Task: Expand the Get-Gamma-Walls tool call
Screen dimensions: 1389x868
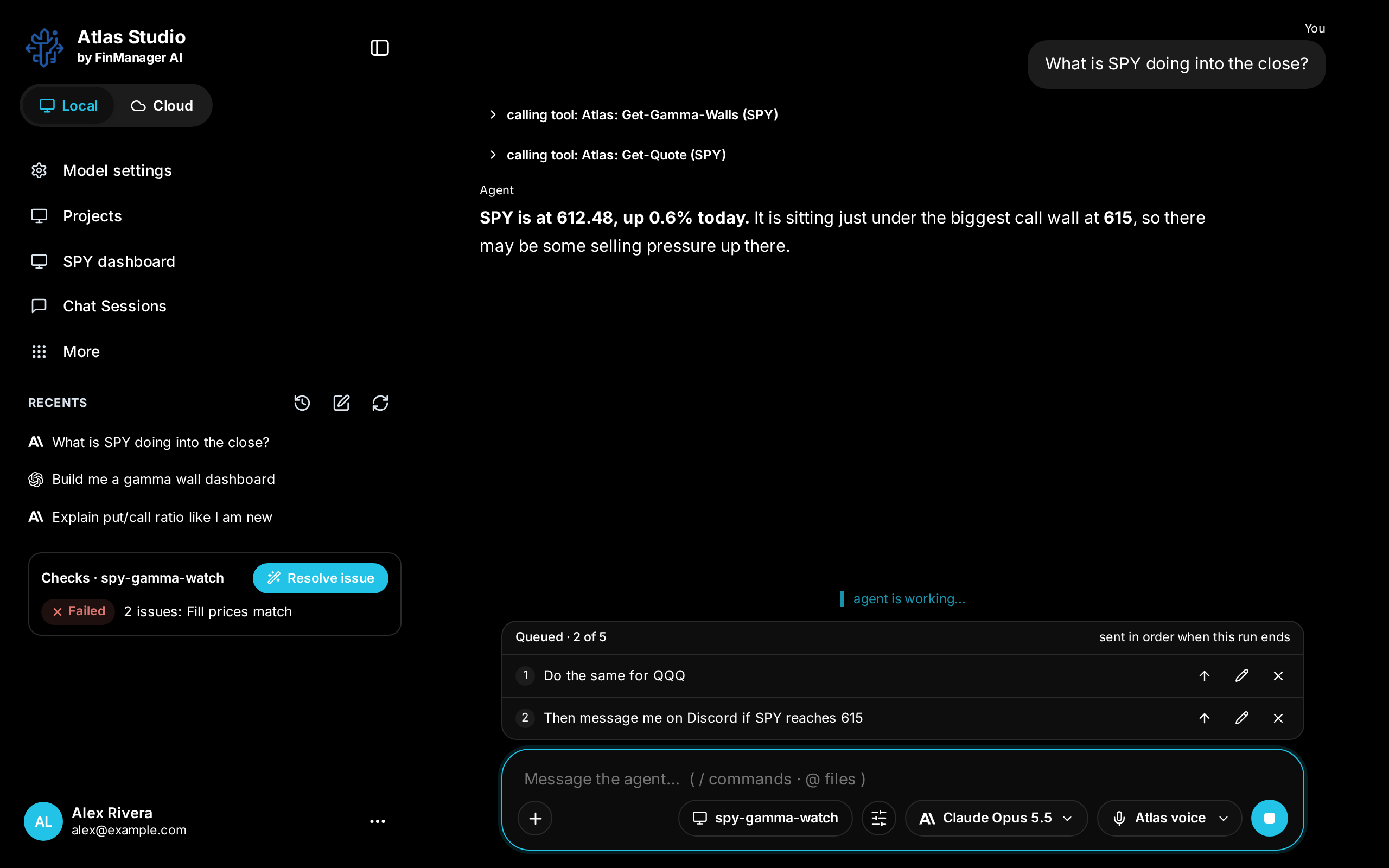Action: [x=634, y=115]
